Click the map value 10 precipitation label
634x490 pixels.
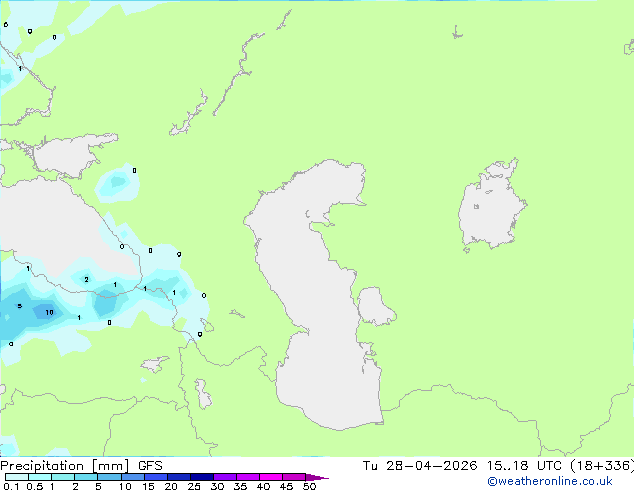[x=49, y=312]
